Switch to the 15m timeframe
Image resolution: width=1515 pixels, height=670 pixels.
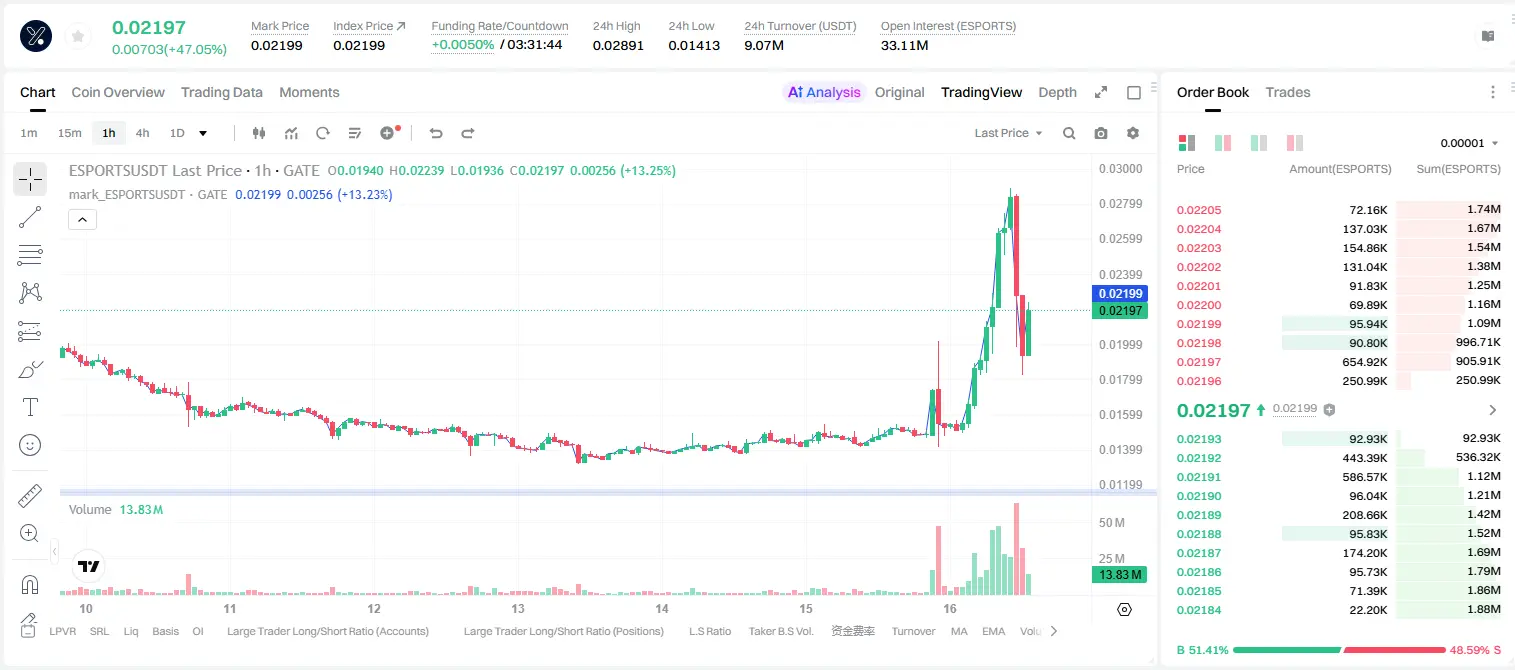pyautogui.click(x=69, y=133)
